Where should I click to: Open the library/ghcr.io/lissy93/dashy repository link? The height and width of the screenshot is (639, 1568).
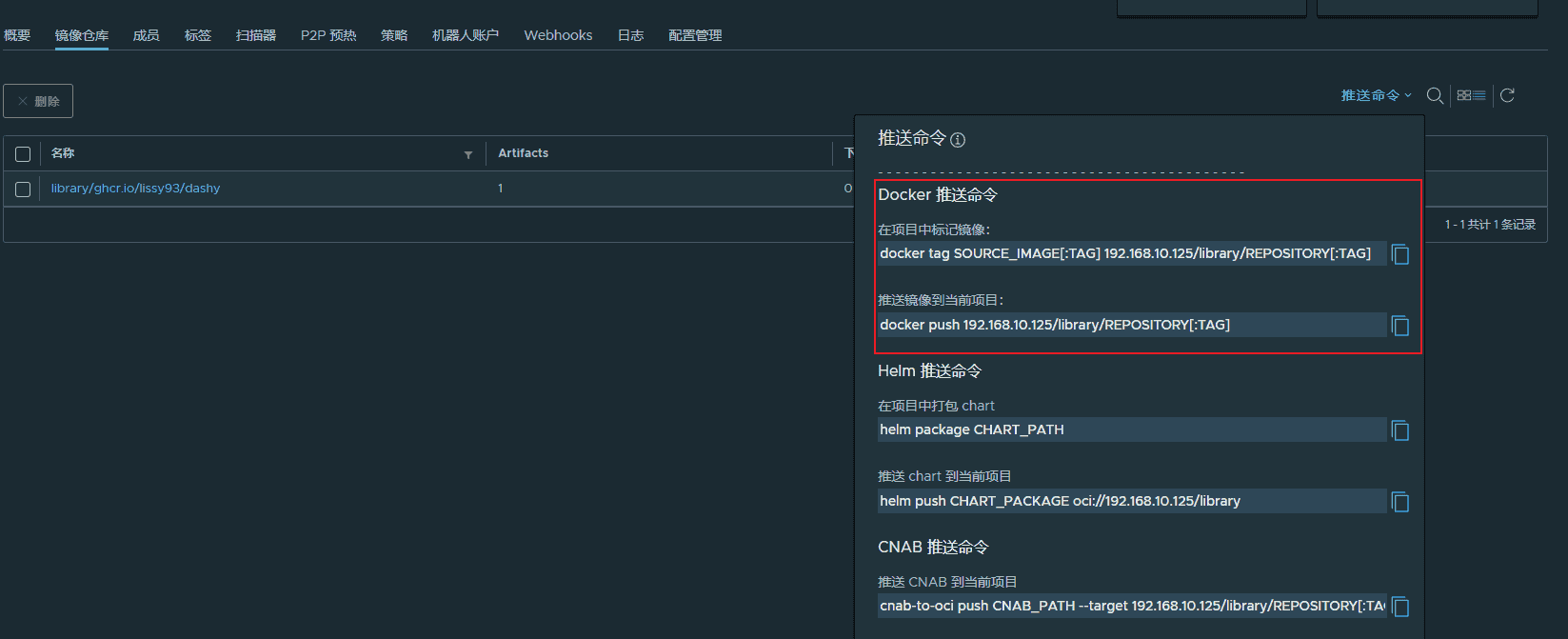pos(135,189)
